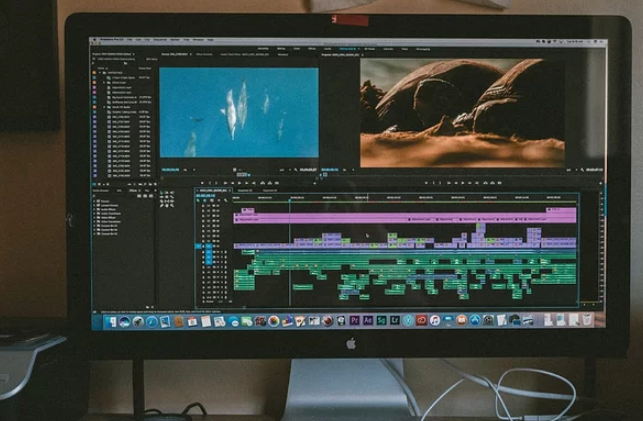643x421 pixels.
Task: Switch to the Assembly workspace
Action: (x=263, y=49)
